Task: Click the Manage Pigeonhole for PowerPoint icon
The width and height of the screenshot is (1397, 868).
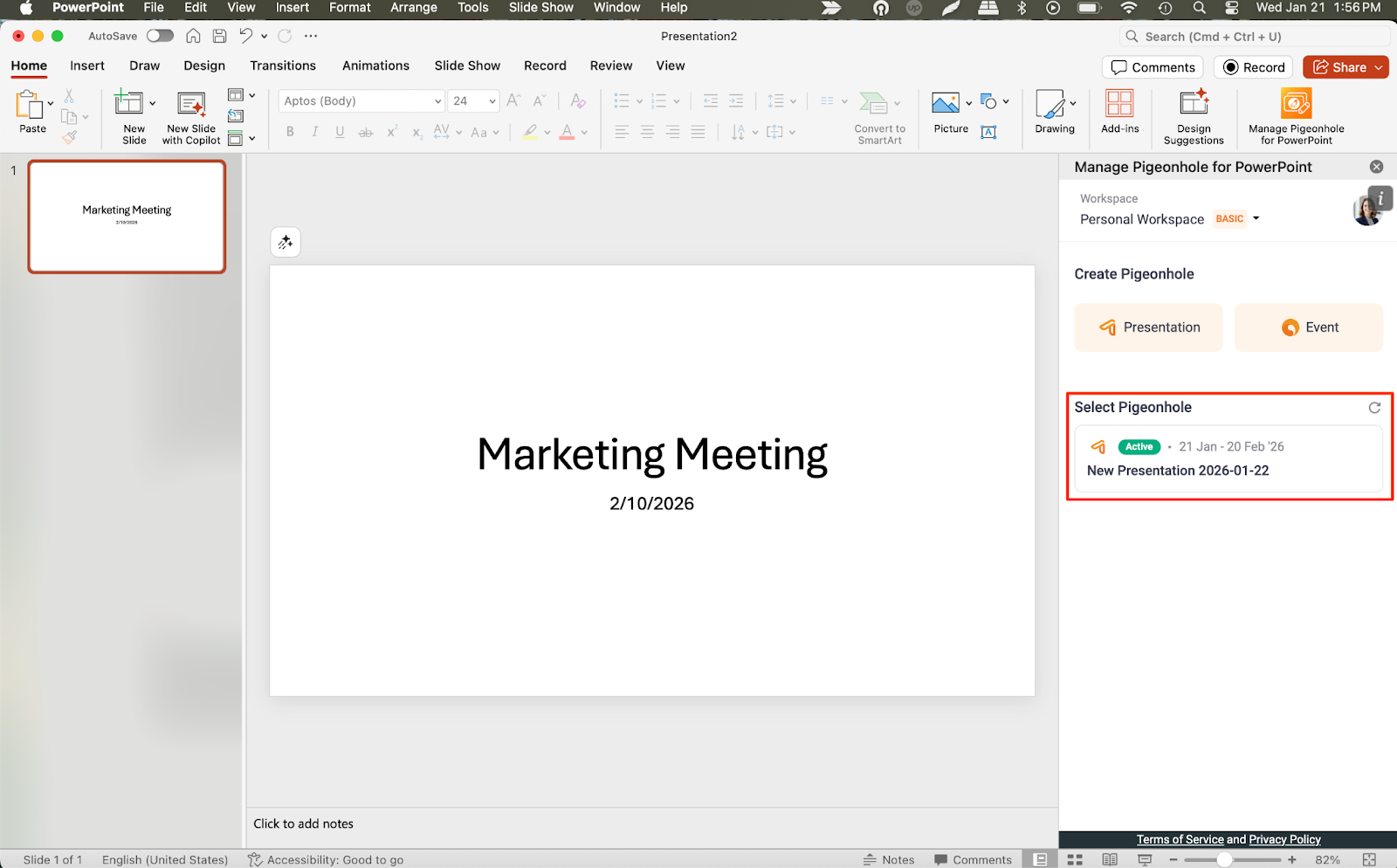Action: click(1296, 104)
